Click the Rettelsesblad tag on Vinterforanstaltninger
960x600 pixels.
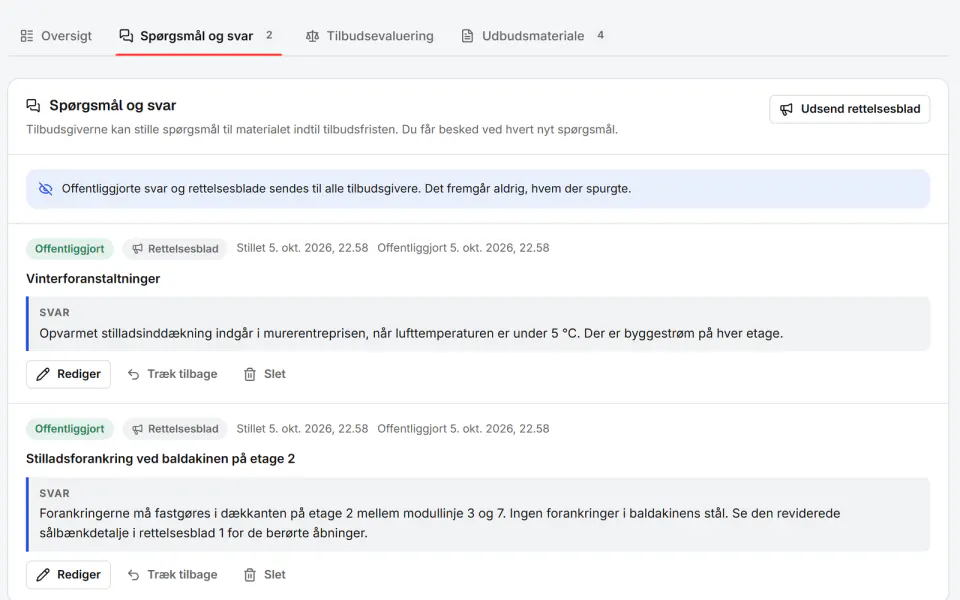coord(175,249)
